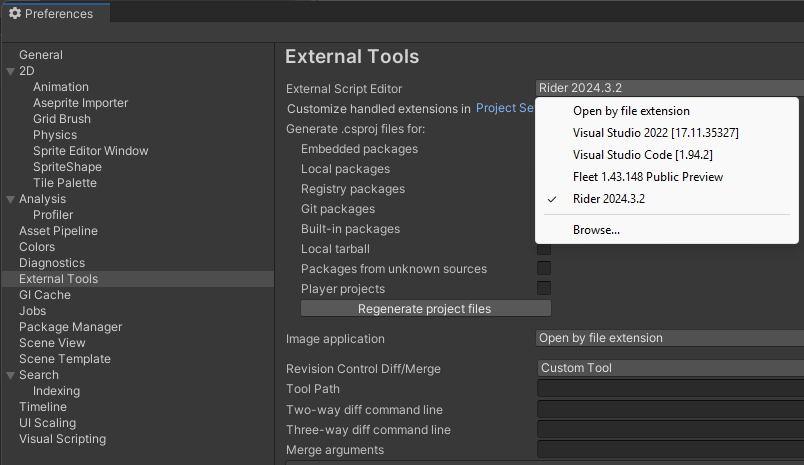Select Tile Palette preferences
This screenshot has height=465, width=804.
point(65,183)
